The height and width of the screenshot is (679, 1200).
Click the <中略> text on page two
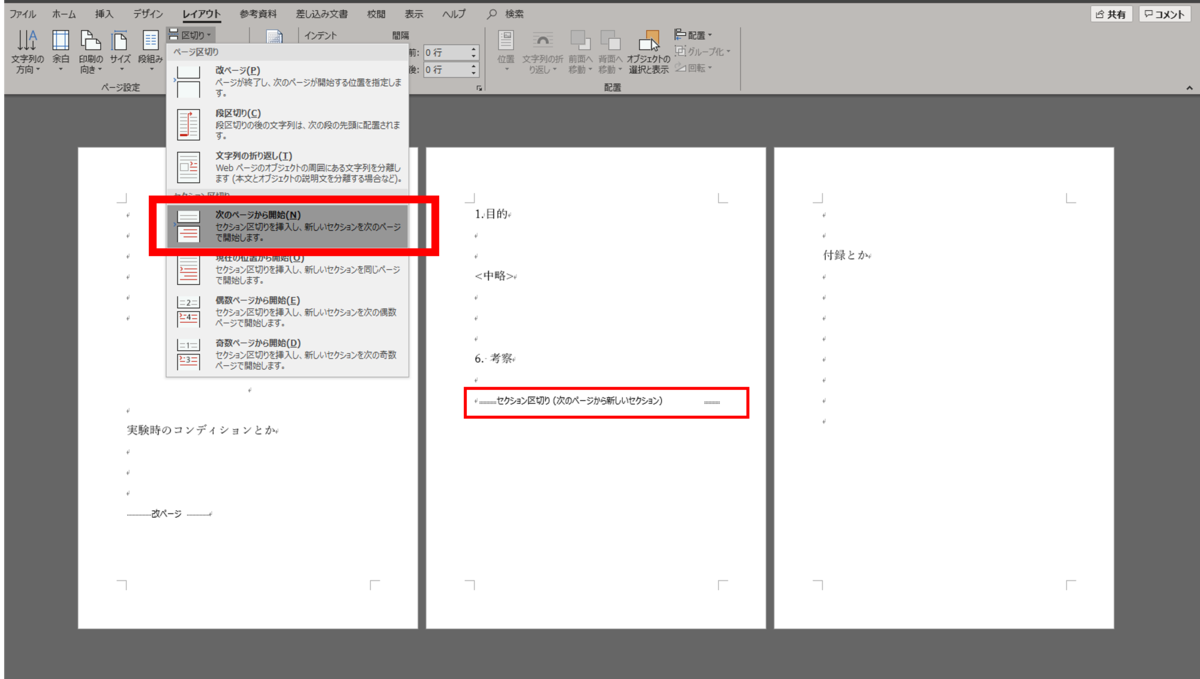click(x=495, y=276)
